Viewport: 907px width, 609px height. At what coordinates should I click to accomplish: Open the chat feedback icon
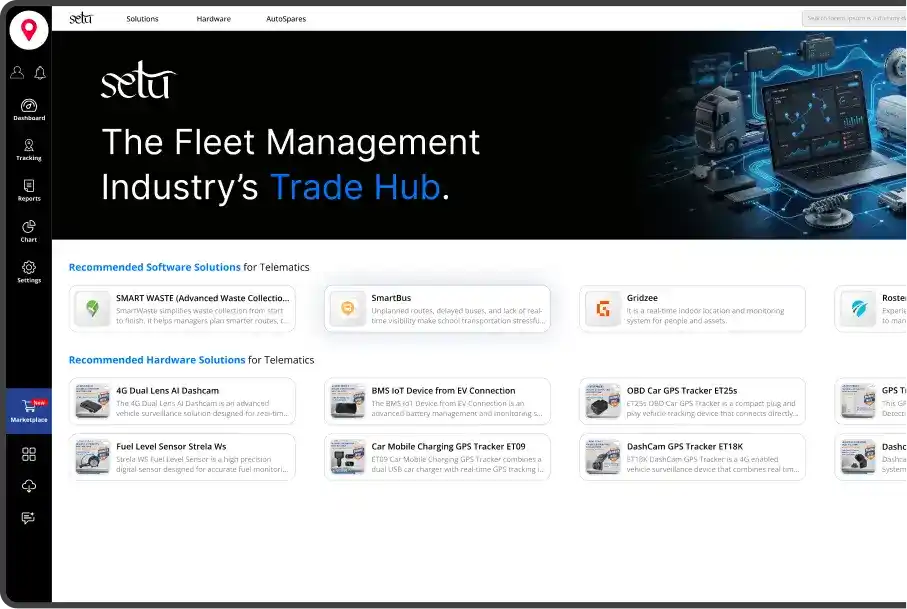(x=28, y=518)
